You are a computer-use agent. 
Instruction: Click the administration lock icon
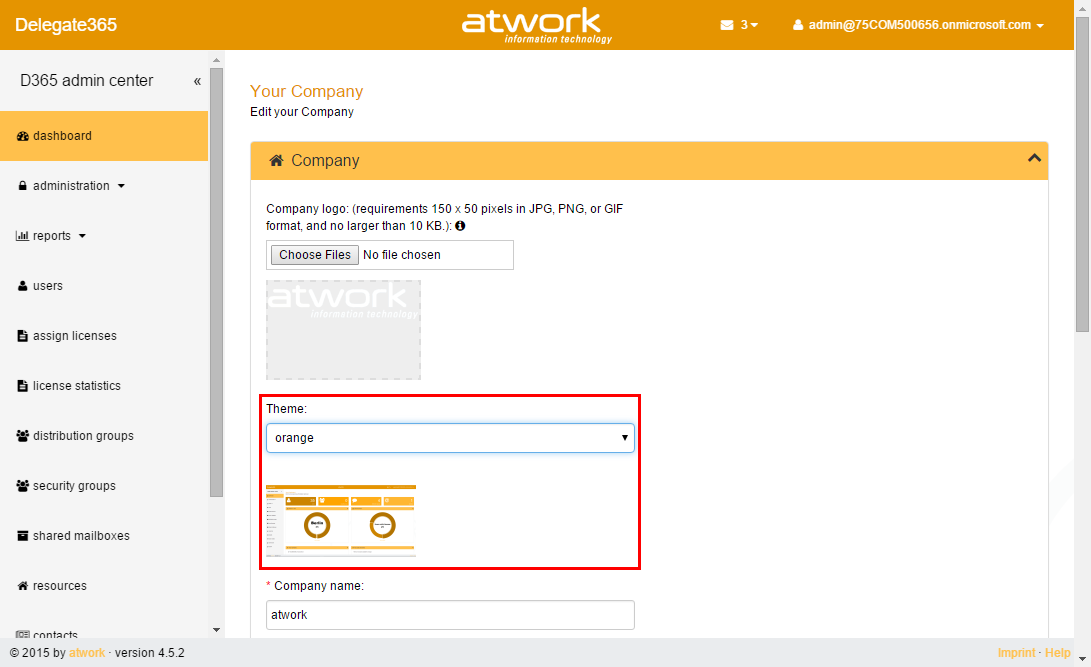22,186
